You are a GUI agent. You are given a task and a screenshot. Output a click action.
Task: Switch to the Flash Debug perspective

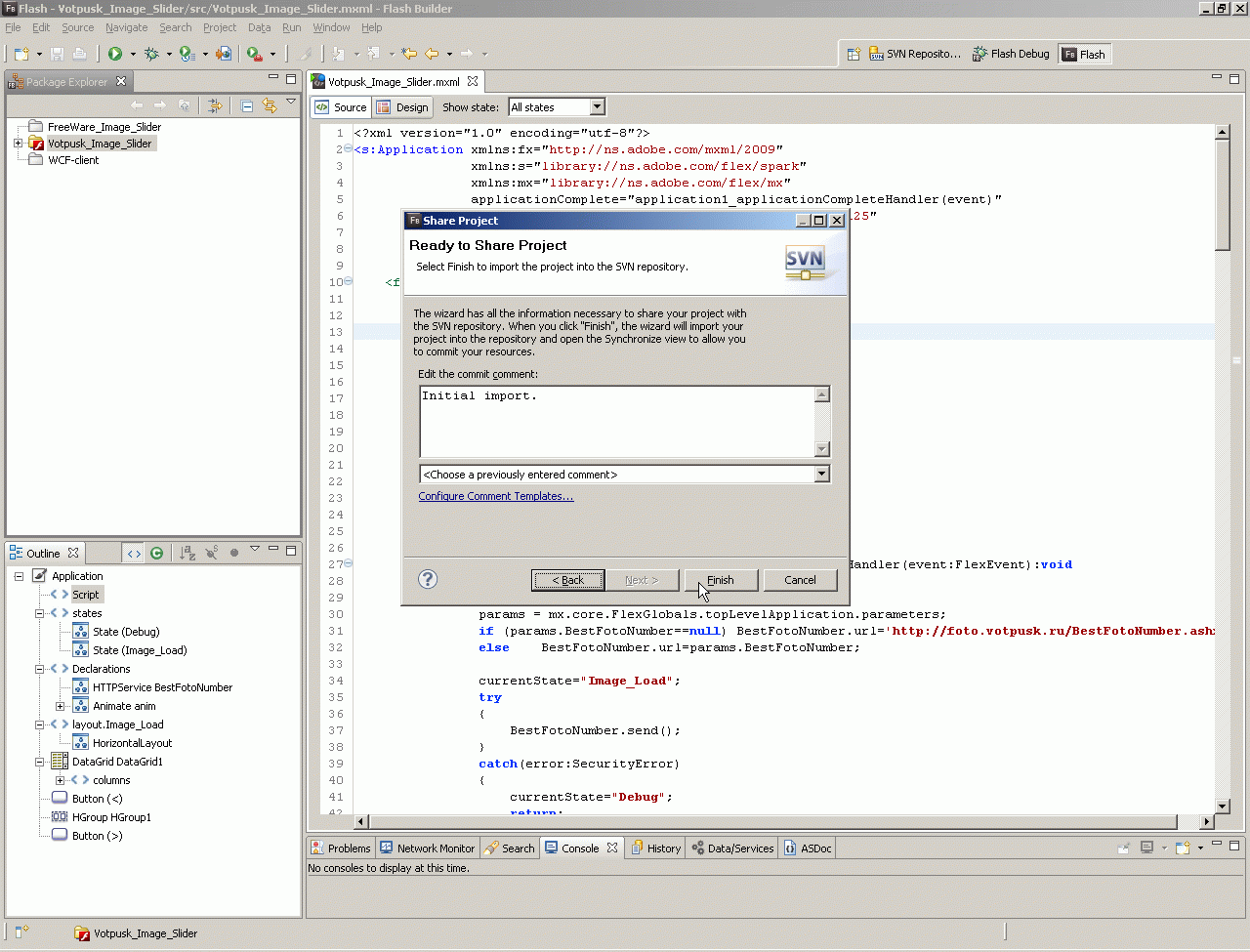(1011, 55)
